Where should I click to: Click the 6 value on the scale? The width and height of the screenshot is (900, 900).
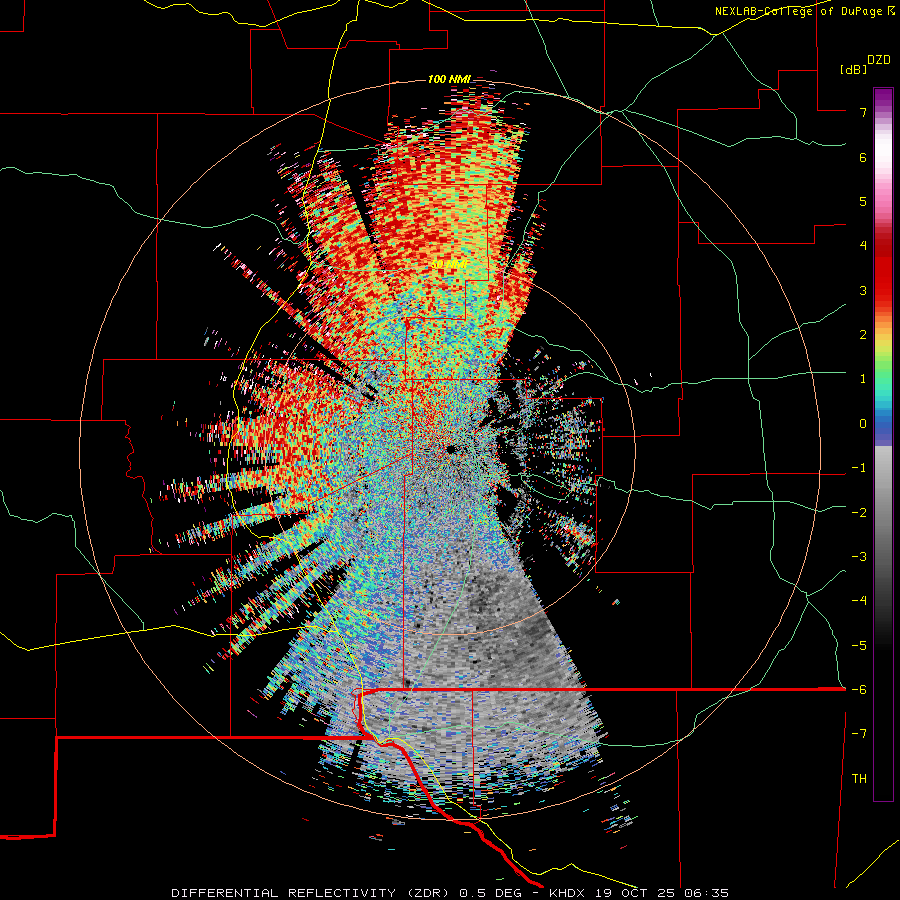tap(863, 157)
